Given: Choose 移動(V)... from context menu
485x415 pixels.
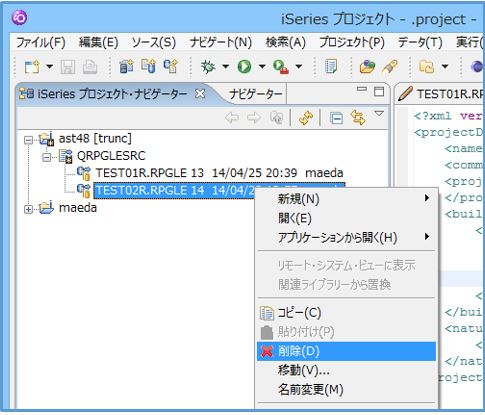Looking at the screenshot, I should tap(347, 370).
